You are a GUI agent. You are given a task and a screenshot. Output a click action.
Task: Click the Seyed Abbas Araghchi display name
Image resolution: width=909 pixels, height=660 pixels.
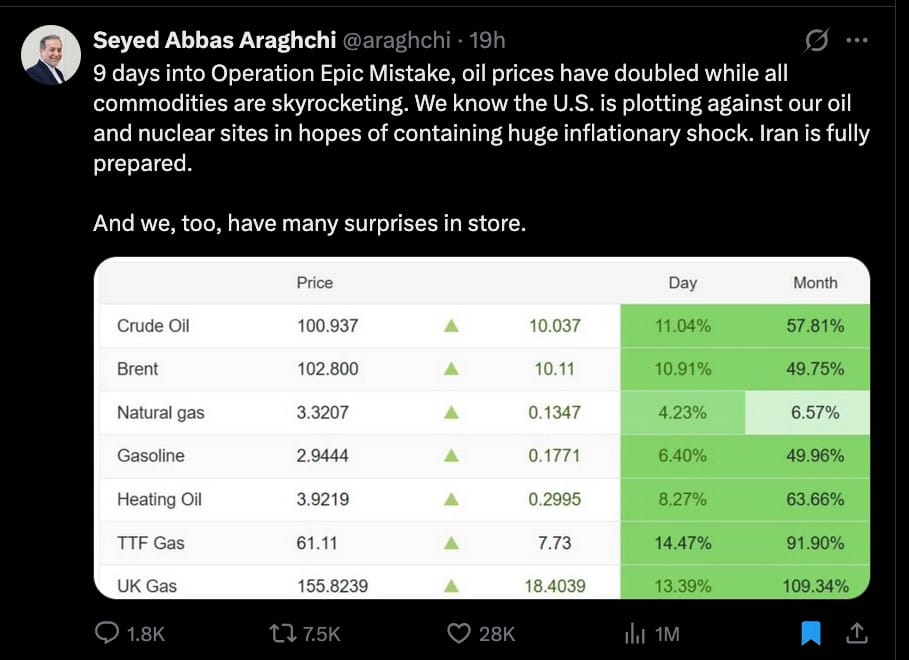coord(214,41)
